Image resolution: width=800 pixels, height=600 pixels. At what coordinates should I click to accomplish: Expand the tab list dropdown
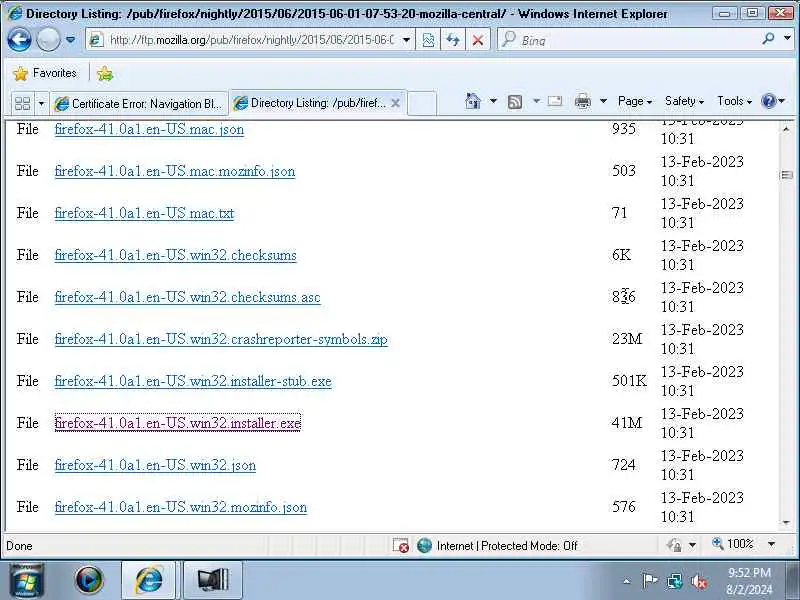click(x=41, y=104)
